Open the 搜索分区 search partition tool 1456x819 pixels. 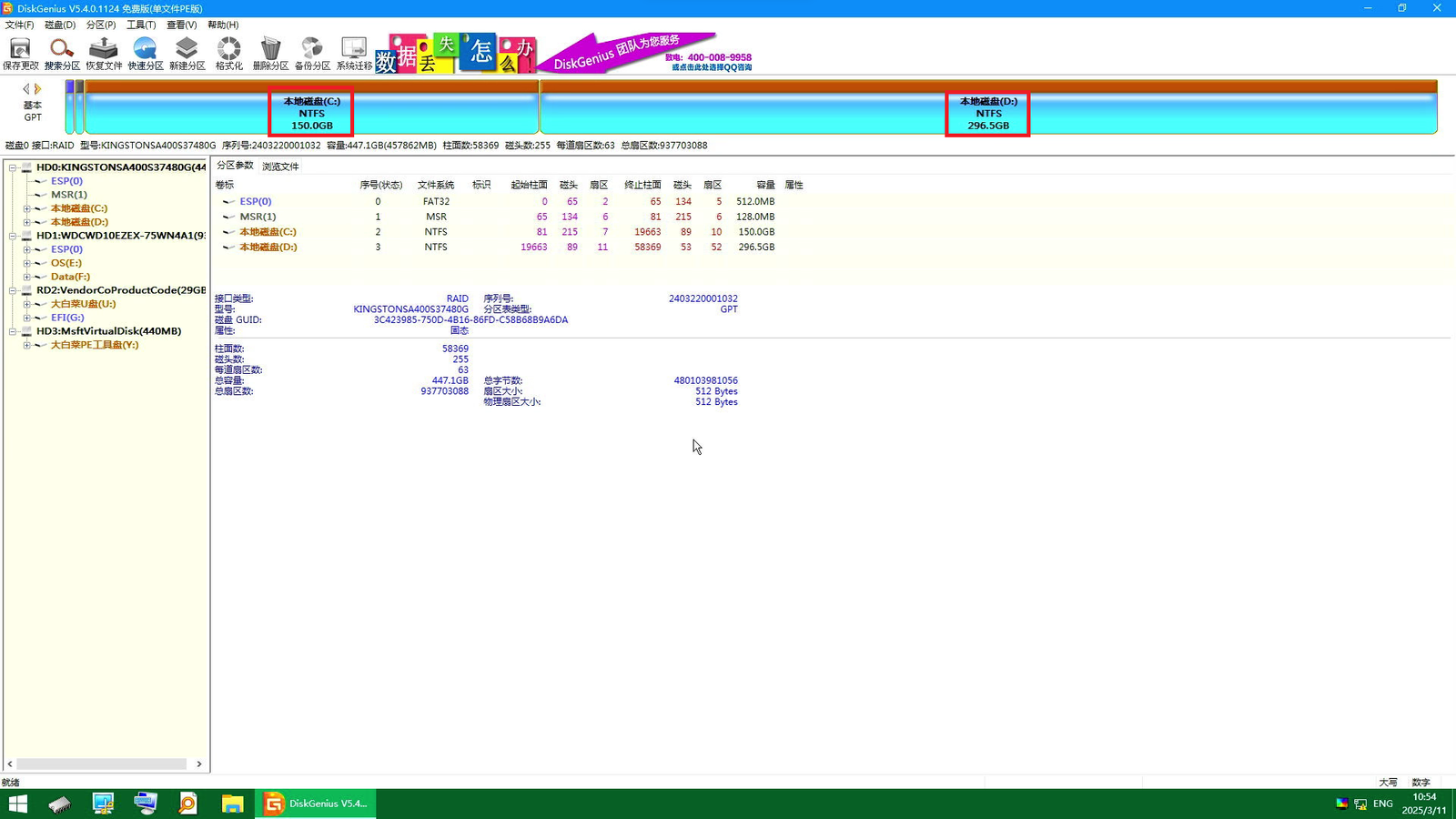[x=62, y=53]
